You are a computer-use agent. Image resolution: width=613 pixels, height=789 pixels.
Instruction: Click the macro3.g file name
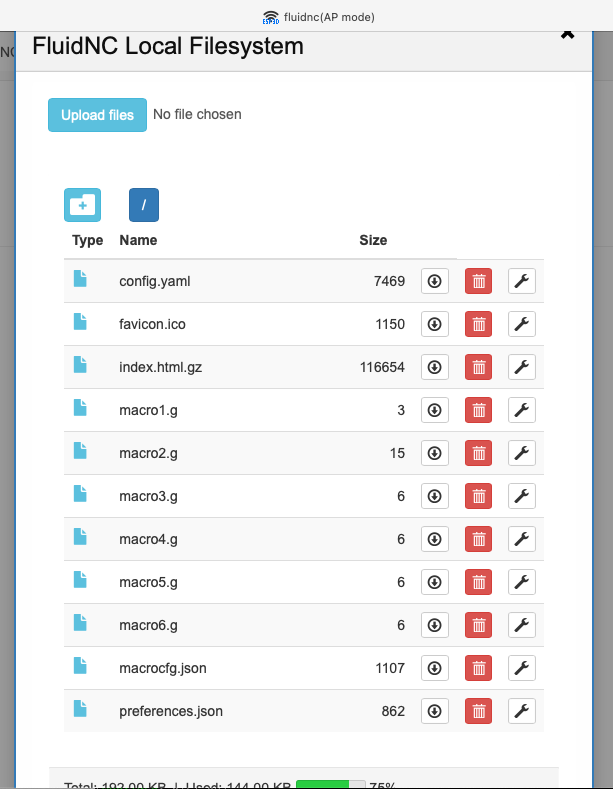[x=148, y=497]
